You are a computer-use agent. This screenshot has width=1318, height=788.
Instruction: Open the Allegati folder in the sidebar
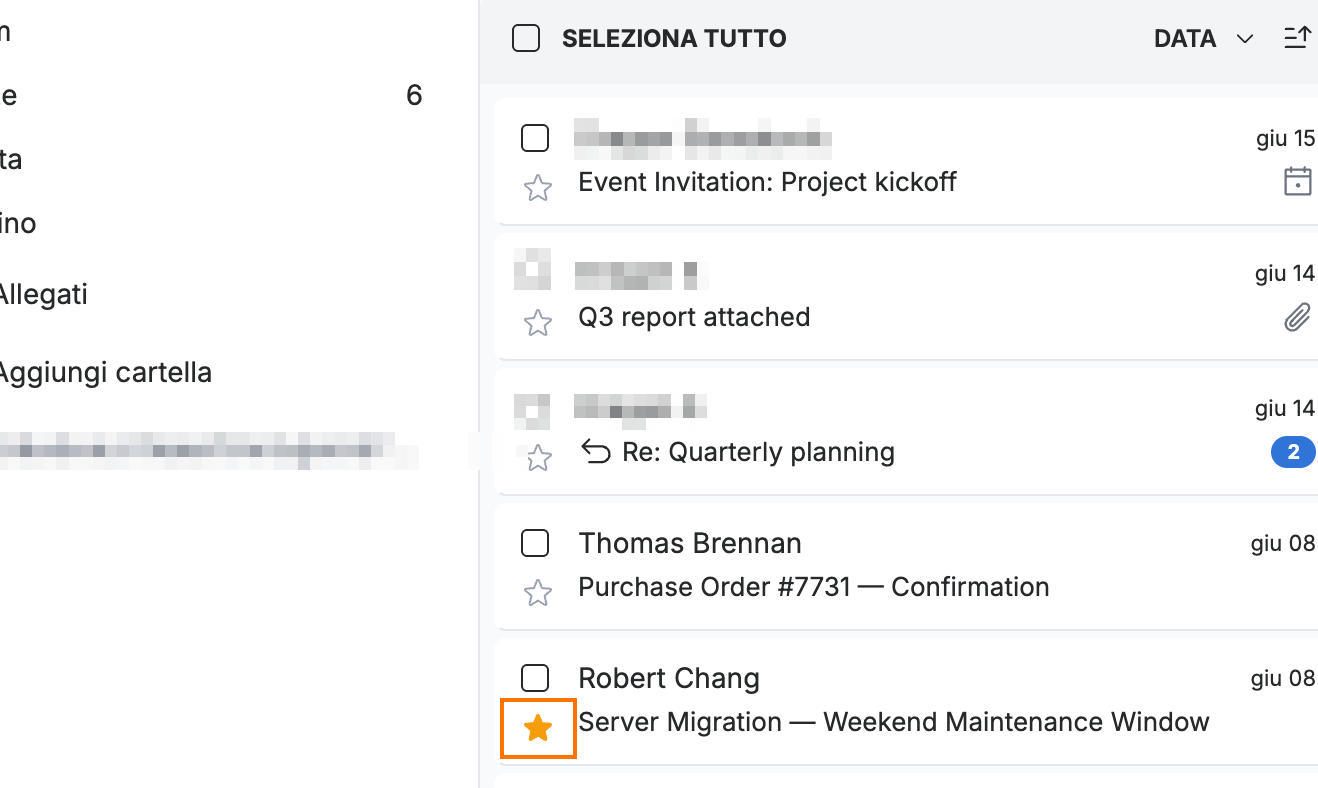tap(43, 294)
